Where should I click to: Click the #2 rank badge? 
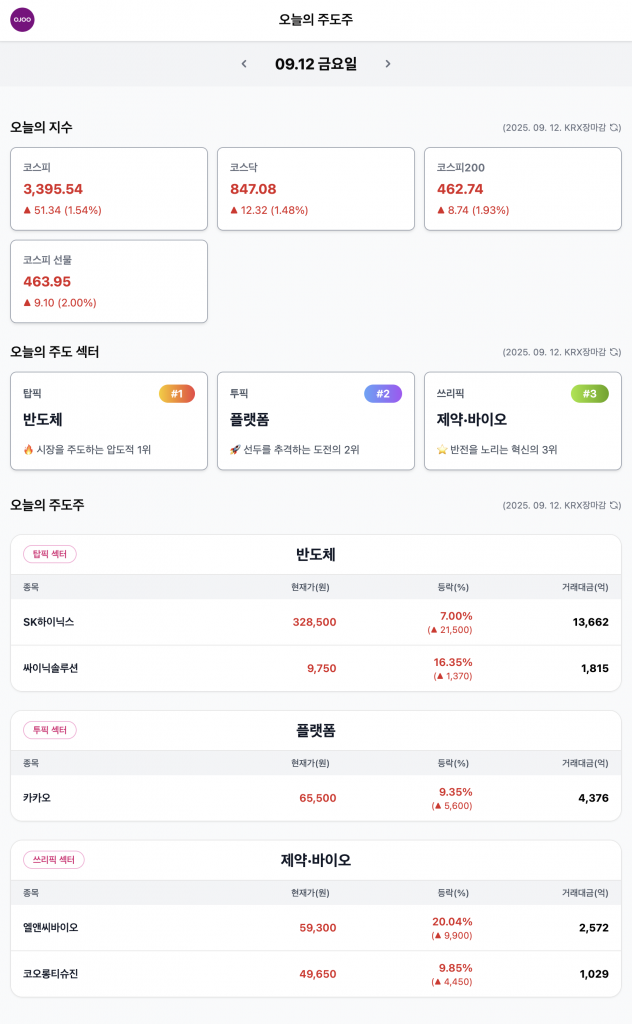[383, 394]
